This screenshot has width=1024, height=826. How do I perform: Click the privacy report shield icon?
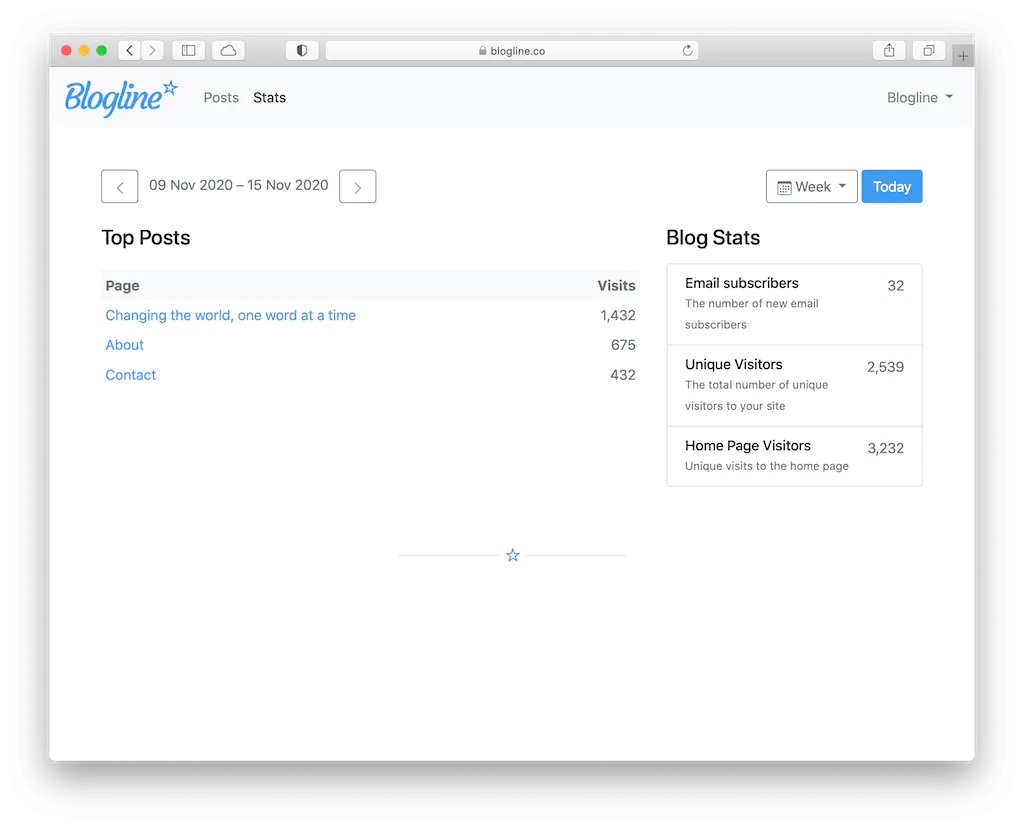click(x=302, y=50)
